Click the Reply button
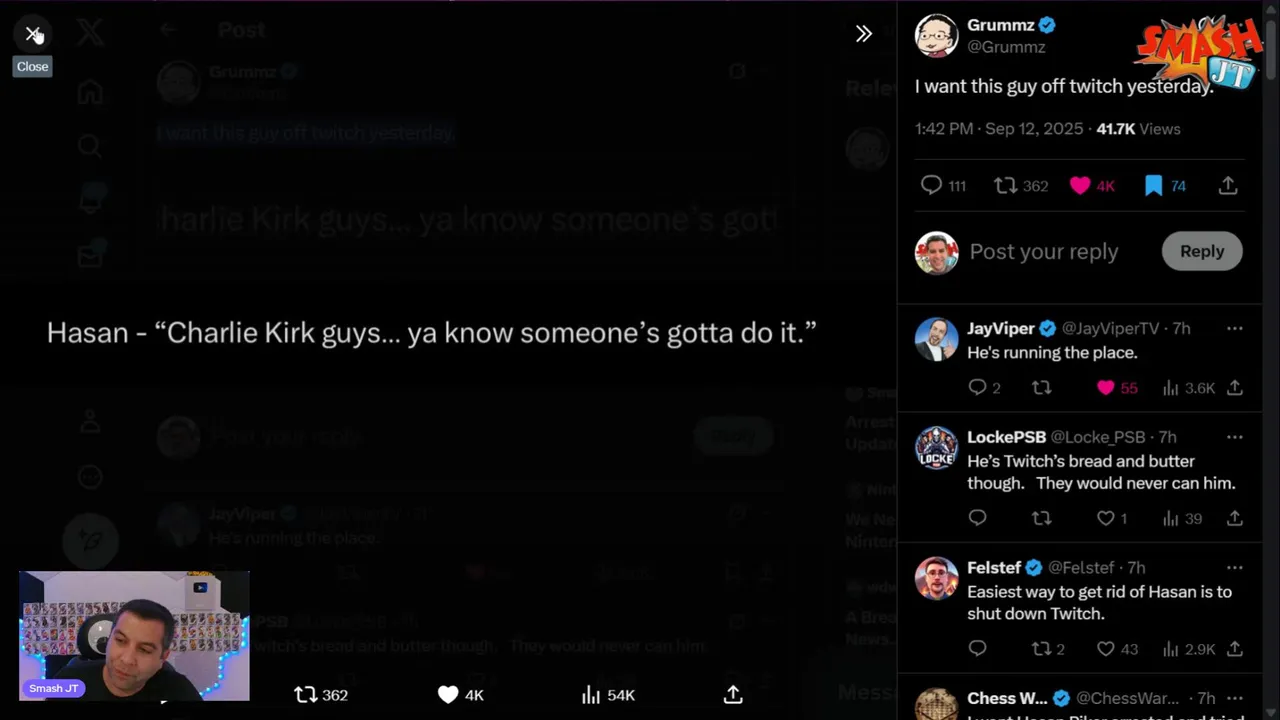 click(1202, 252)
